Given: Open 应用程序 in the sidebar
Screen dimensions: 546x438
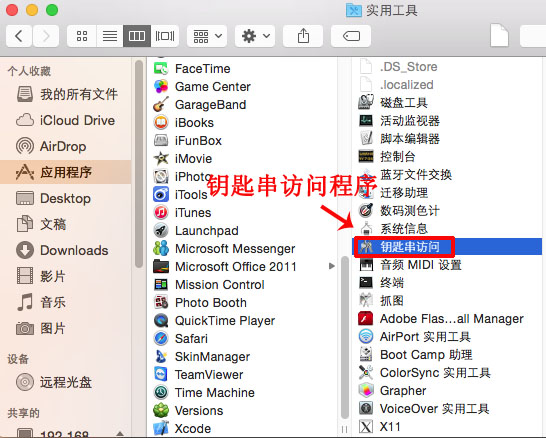Looking at the screenshot, I should click(66, 172).
